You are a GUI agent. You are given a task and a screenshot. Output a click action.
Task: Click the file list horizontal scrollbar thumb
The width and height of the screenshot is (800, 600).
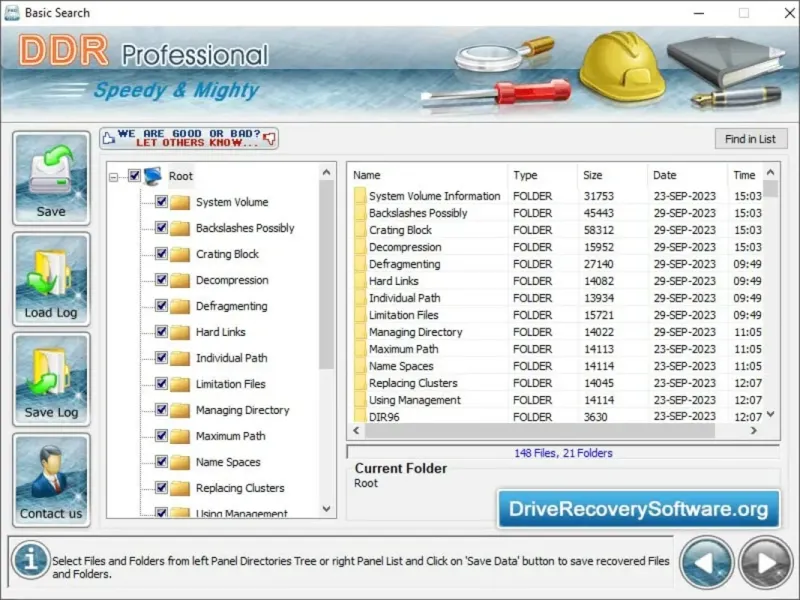[540, 430]
